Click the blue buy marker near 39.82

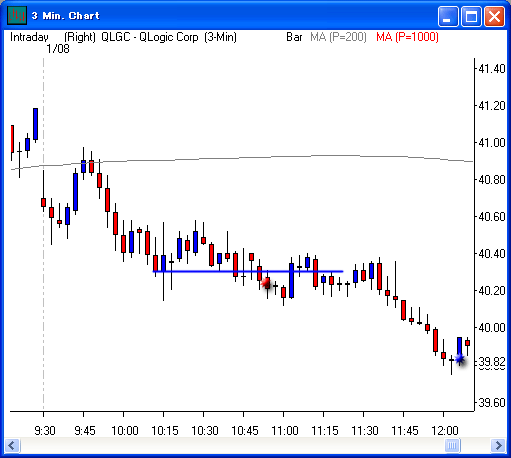tap(460, 359)
